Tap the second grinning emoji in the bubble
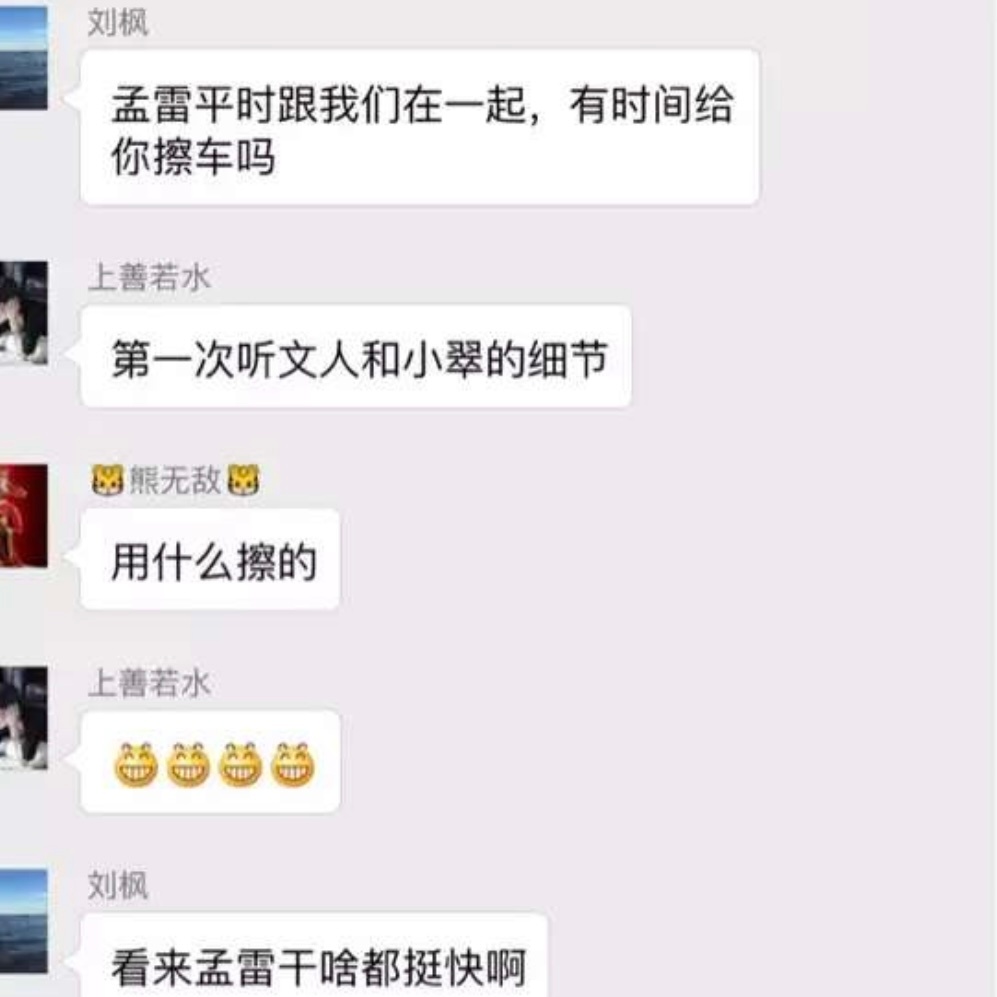997x997 pixels. pos(188,764)
